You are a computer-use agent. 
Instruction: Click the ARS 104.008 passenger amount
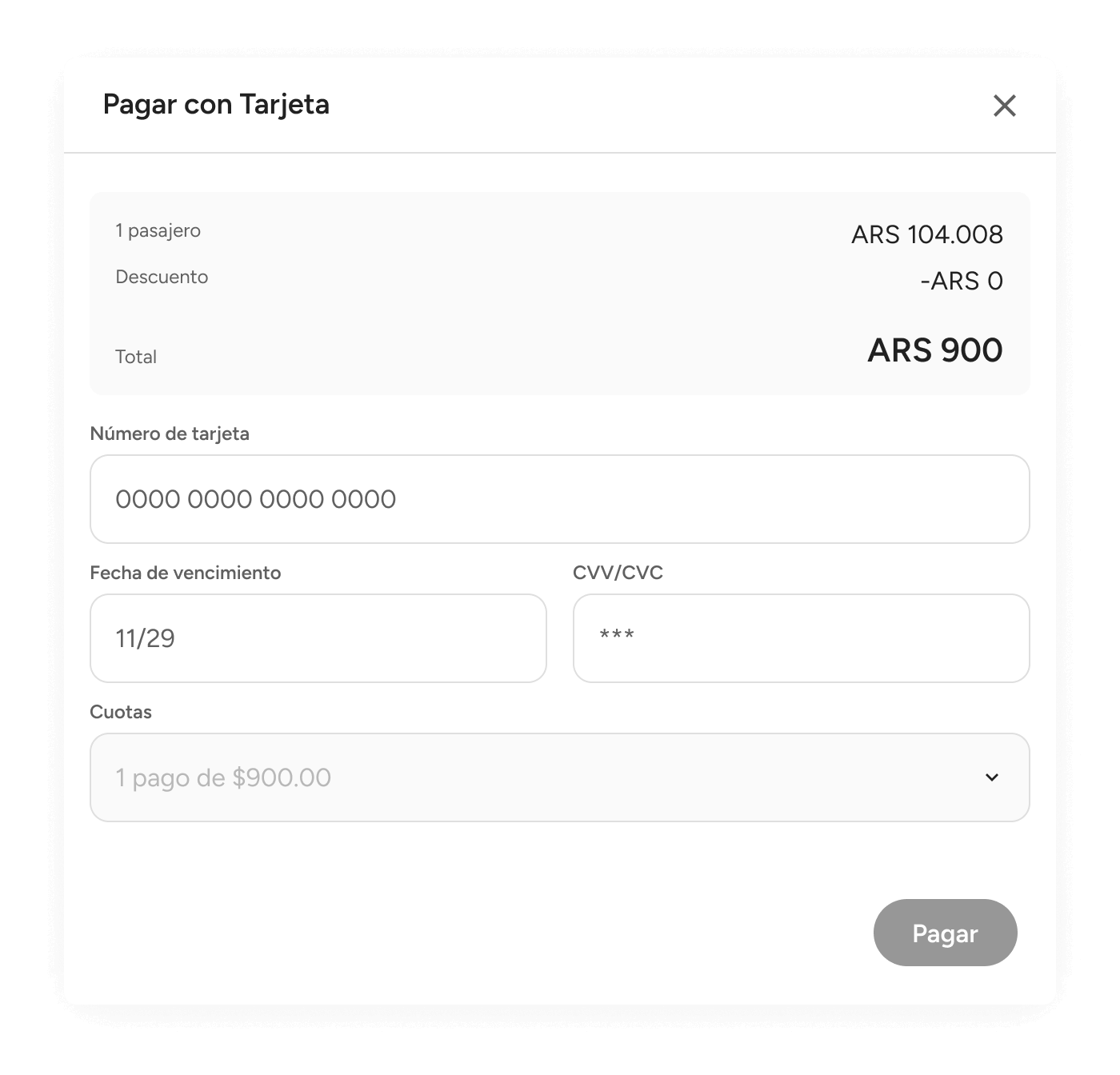[927, 234]
